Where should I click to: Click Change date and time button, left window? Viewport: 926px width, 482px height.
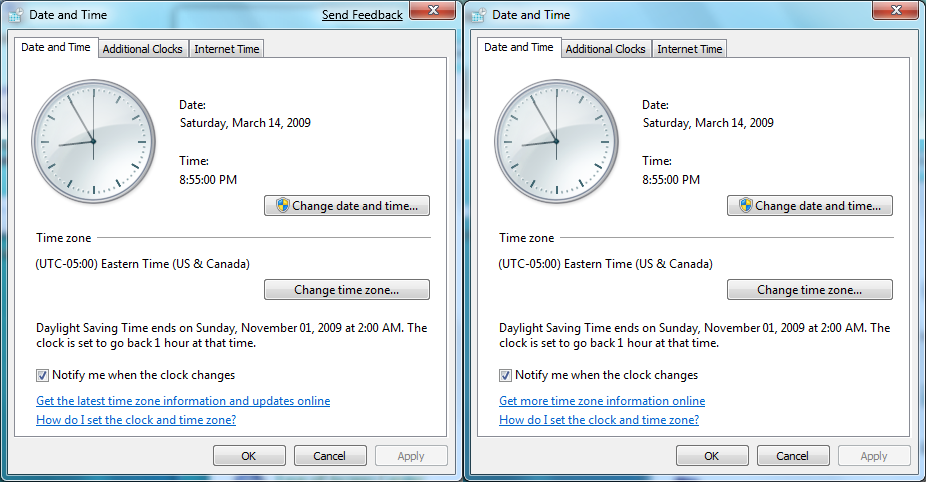(x=347, y=206)
